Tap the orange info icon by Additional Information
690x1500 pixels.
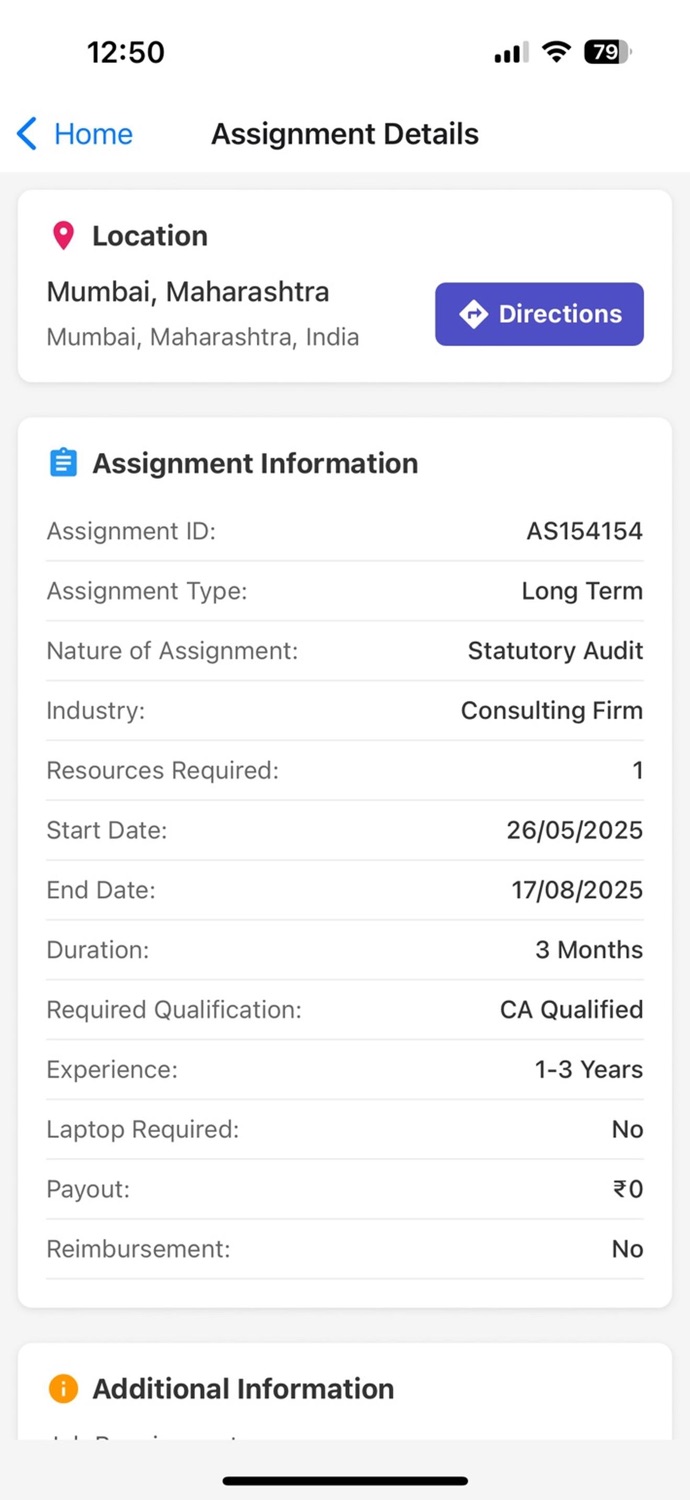click(x=63, y=1388)
